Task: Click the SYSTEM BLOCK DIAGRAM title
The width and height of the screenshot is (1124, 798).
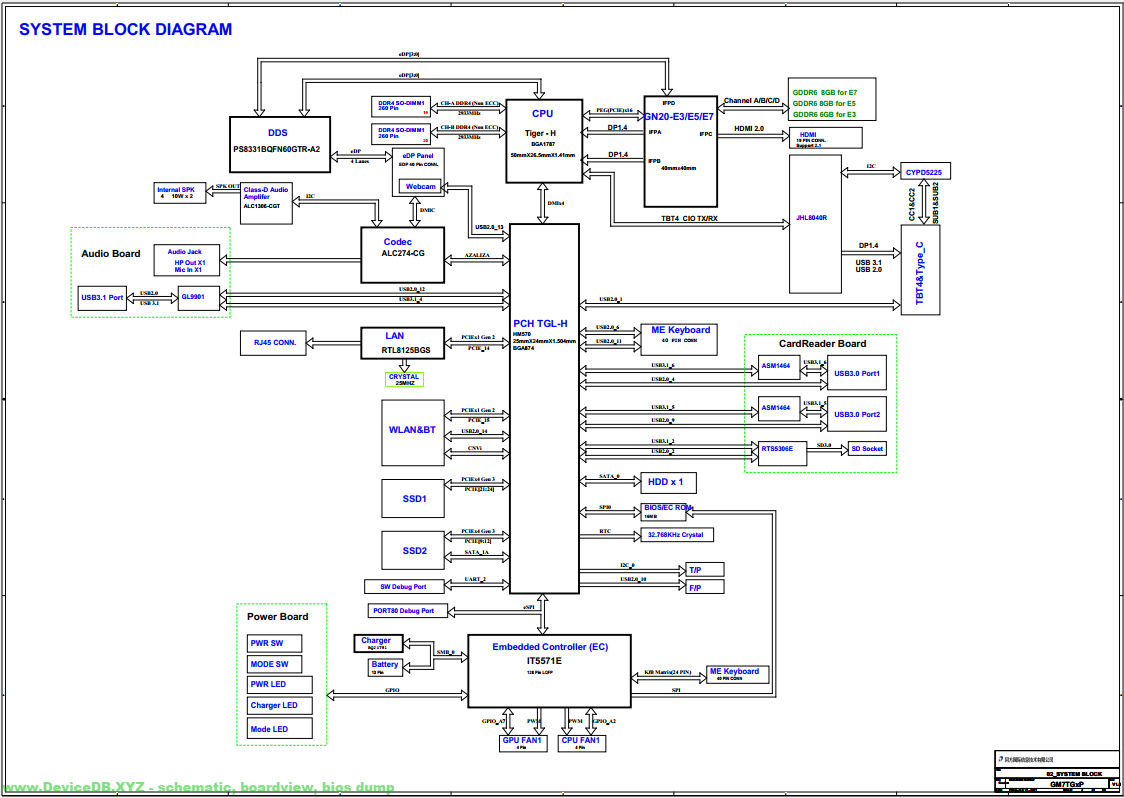Action: click(125, 29)
